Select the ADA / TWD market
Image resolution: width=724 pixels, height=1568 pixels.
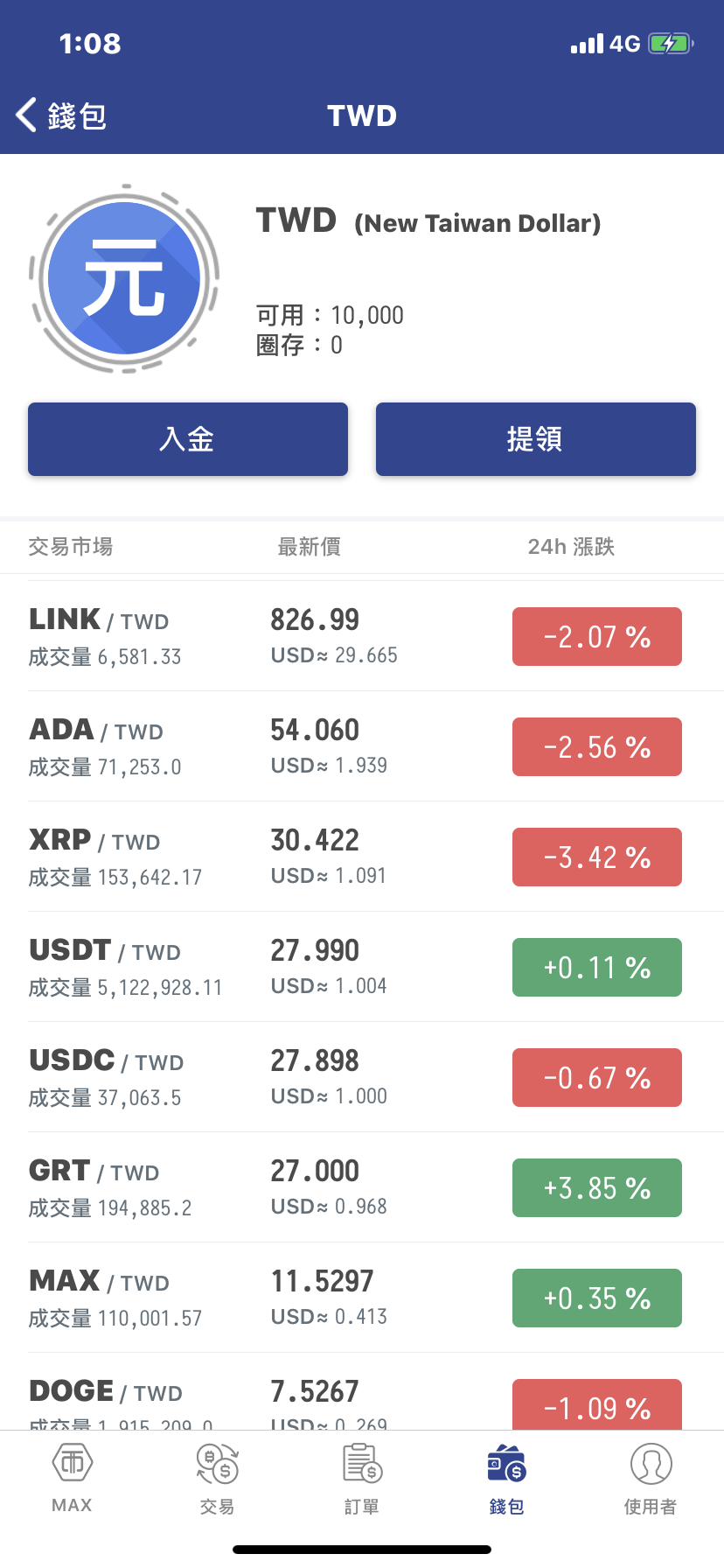[262, 746]
